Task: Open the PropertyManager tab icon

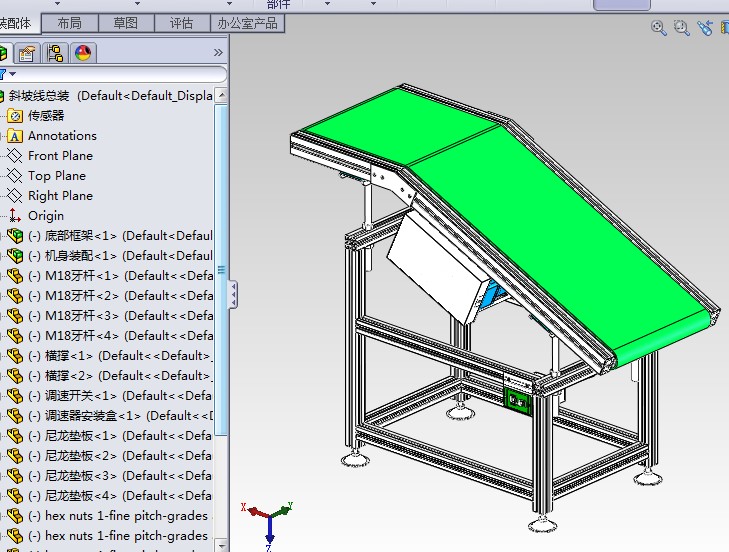Action: tap(28, 53)
